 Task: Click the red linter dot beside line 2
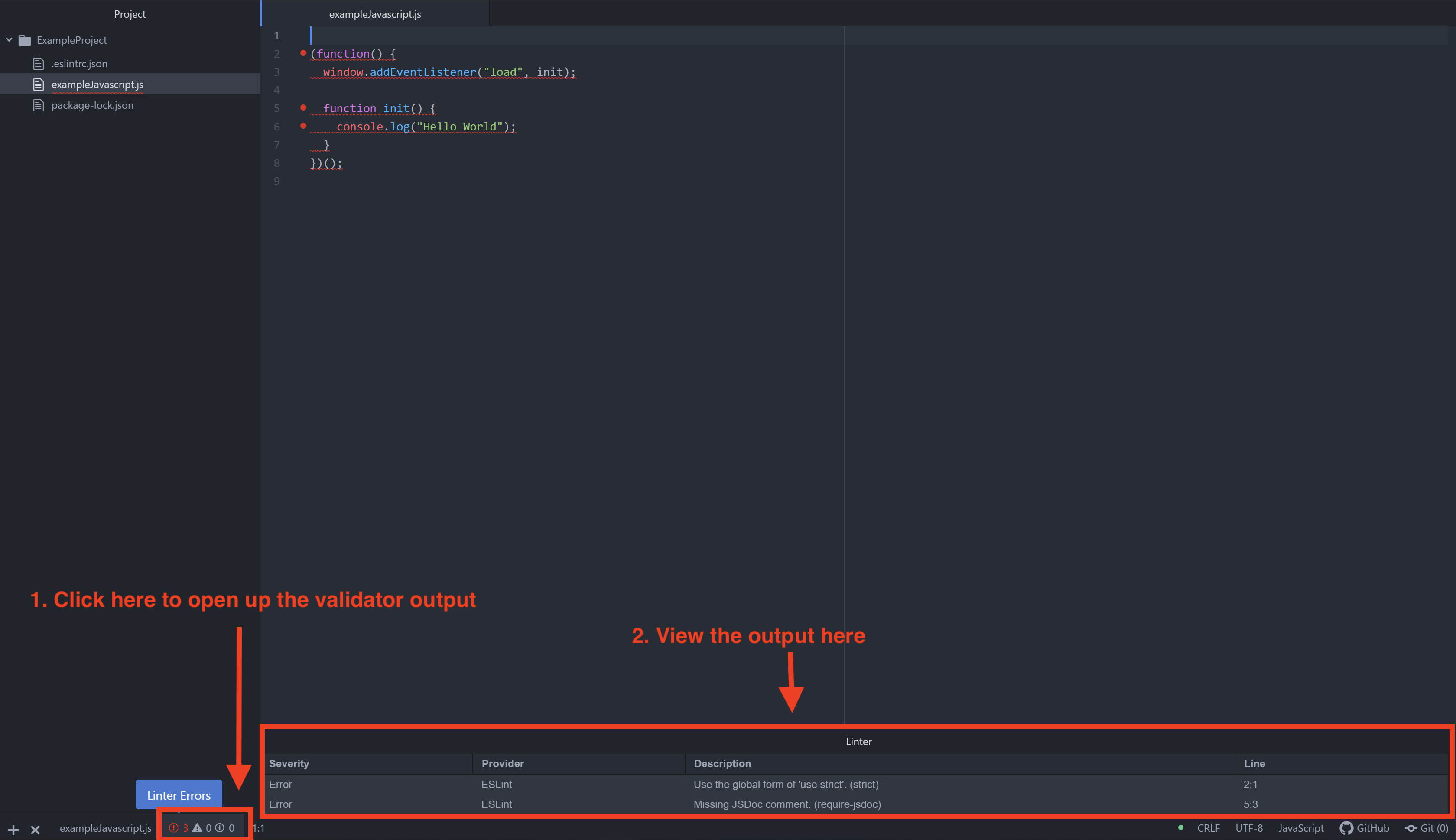(303, 52)
